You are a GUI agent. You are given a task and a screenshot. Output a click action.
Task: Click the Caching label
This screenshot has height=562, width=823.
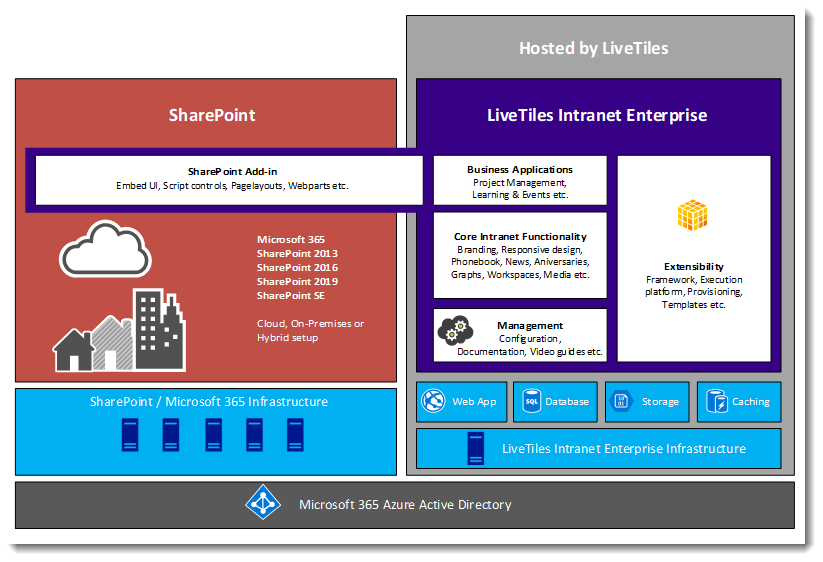(x=751, y=401)
